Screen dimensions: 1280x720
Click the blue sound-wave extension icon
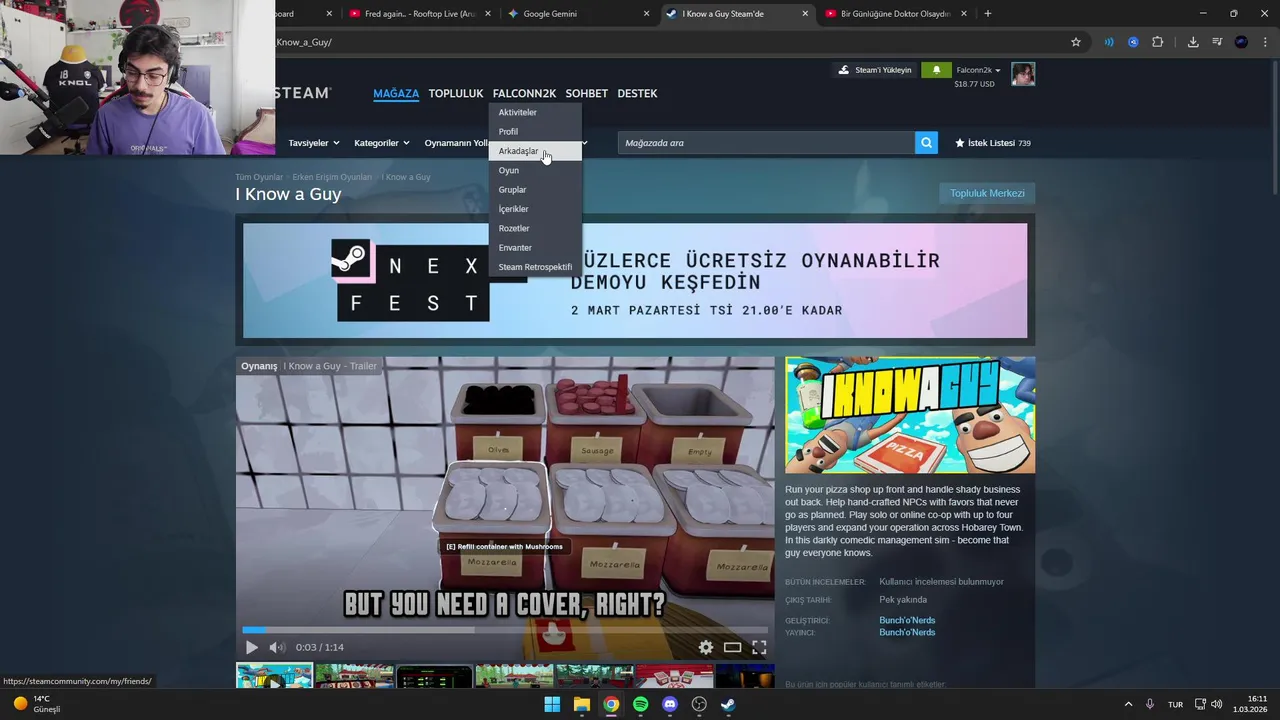(x=1109, y=42)
